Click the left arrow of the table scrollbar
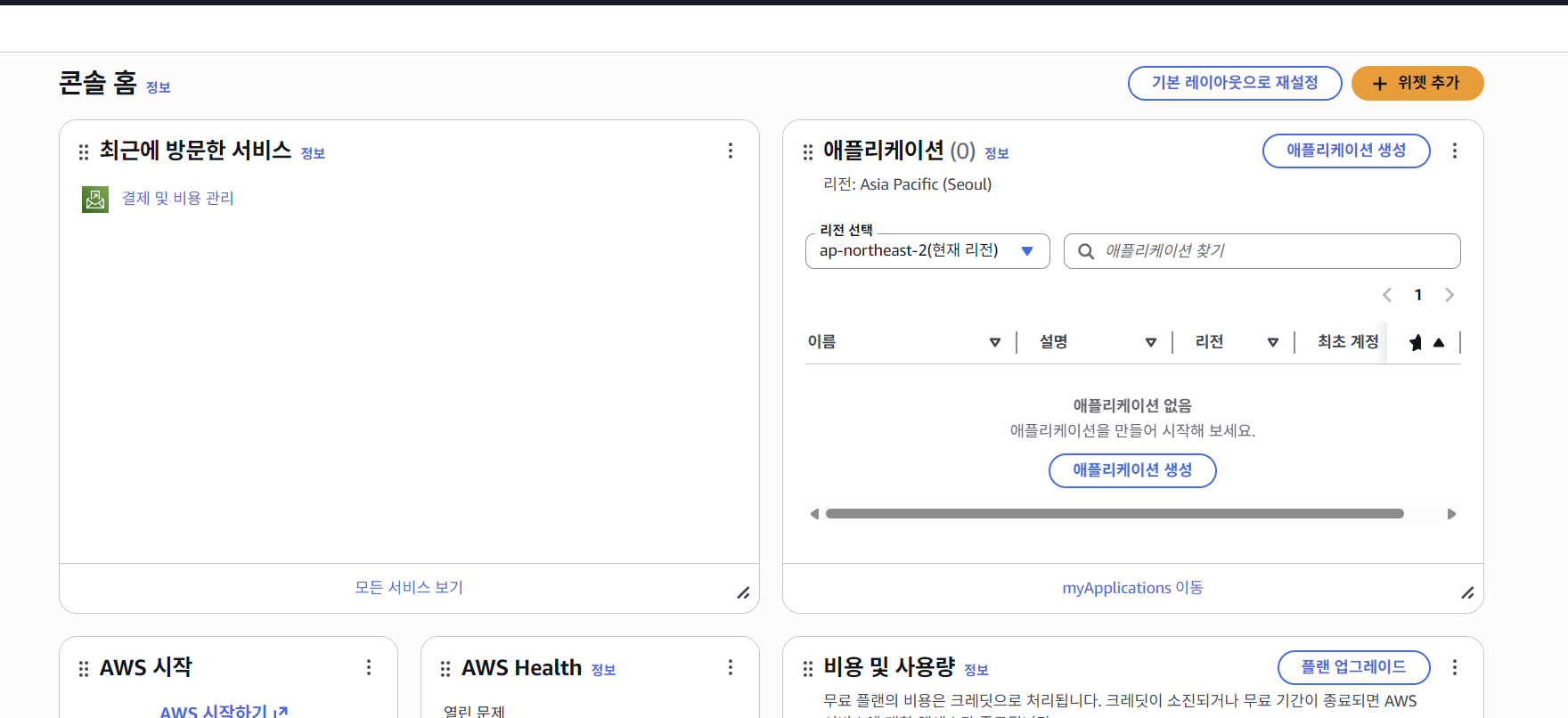This screenshot has width=1568, height=718. coord(814,514)
